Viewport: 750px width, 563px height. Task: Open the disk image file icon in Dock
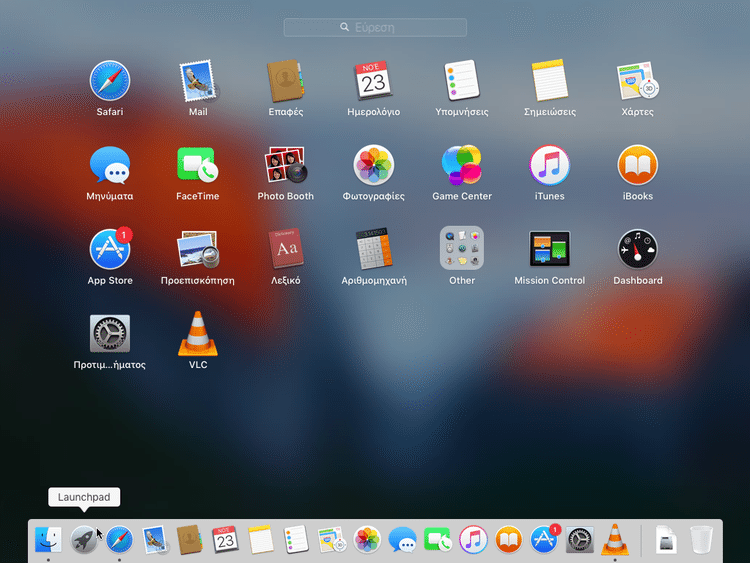point(666,539)
